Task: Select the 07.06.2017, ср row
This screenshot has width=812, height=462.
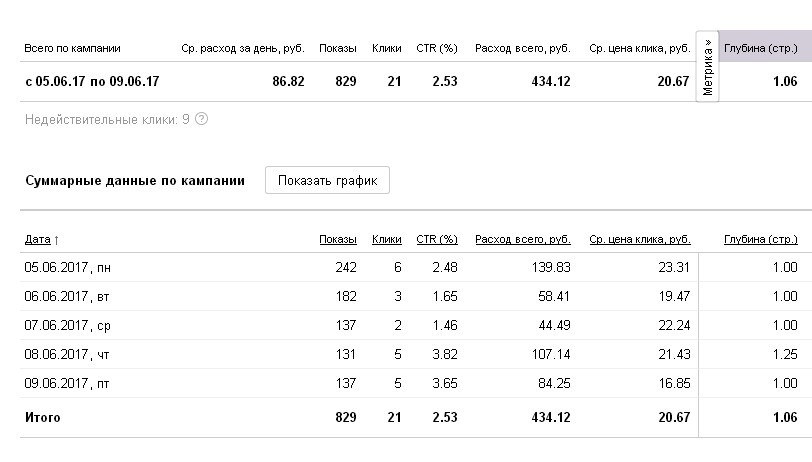Action: pyautogui.click(x=58, y=326)
